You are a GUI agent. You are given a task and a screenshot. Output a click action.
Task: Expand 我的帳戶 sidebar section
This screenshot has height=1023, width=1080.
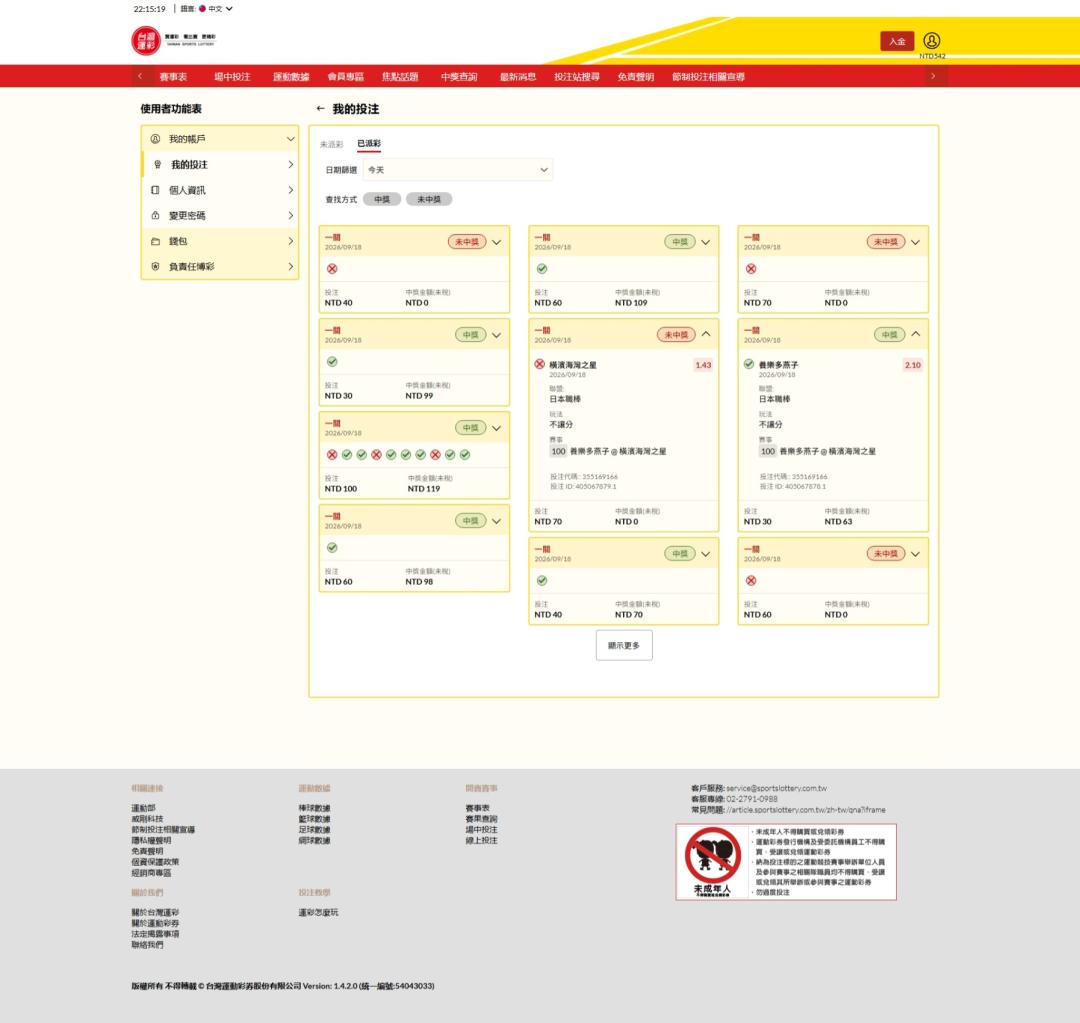pos(220,139)
